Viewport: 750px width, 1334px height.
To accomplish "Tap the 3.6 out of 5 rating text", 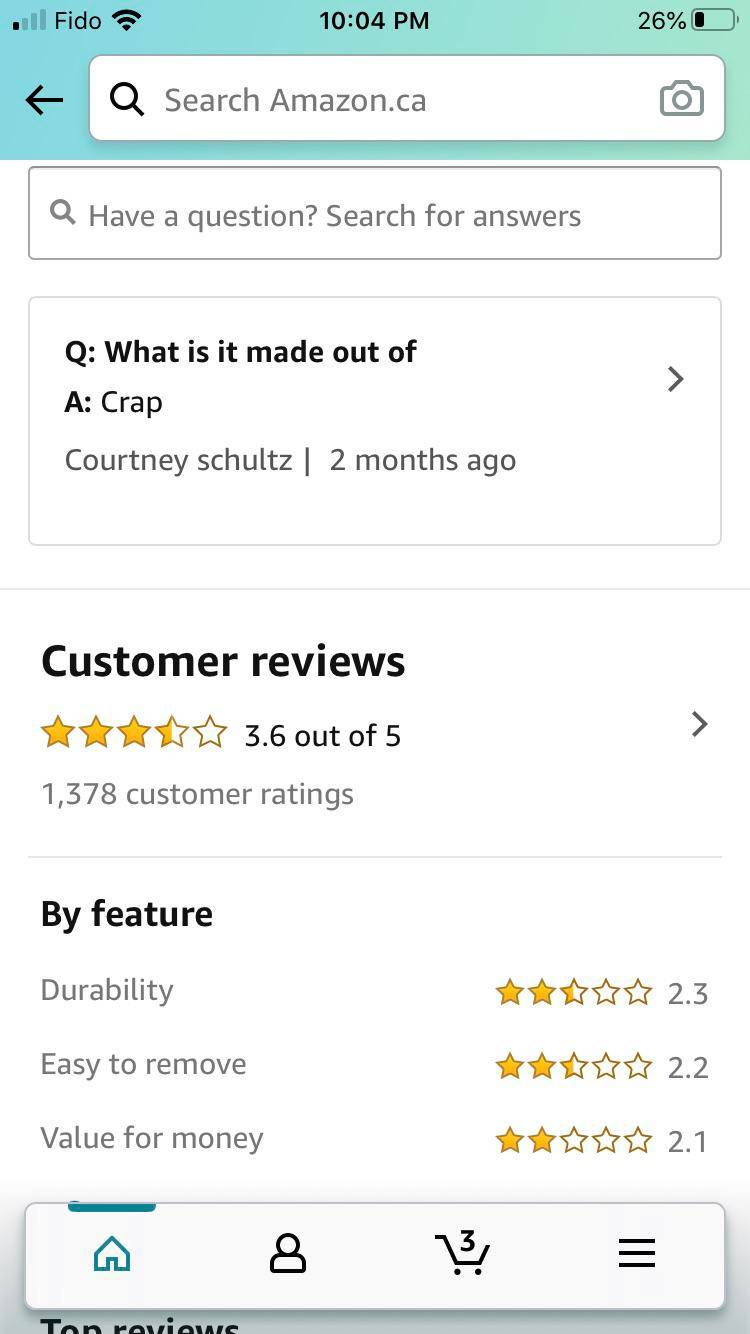I will [322, 736].
